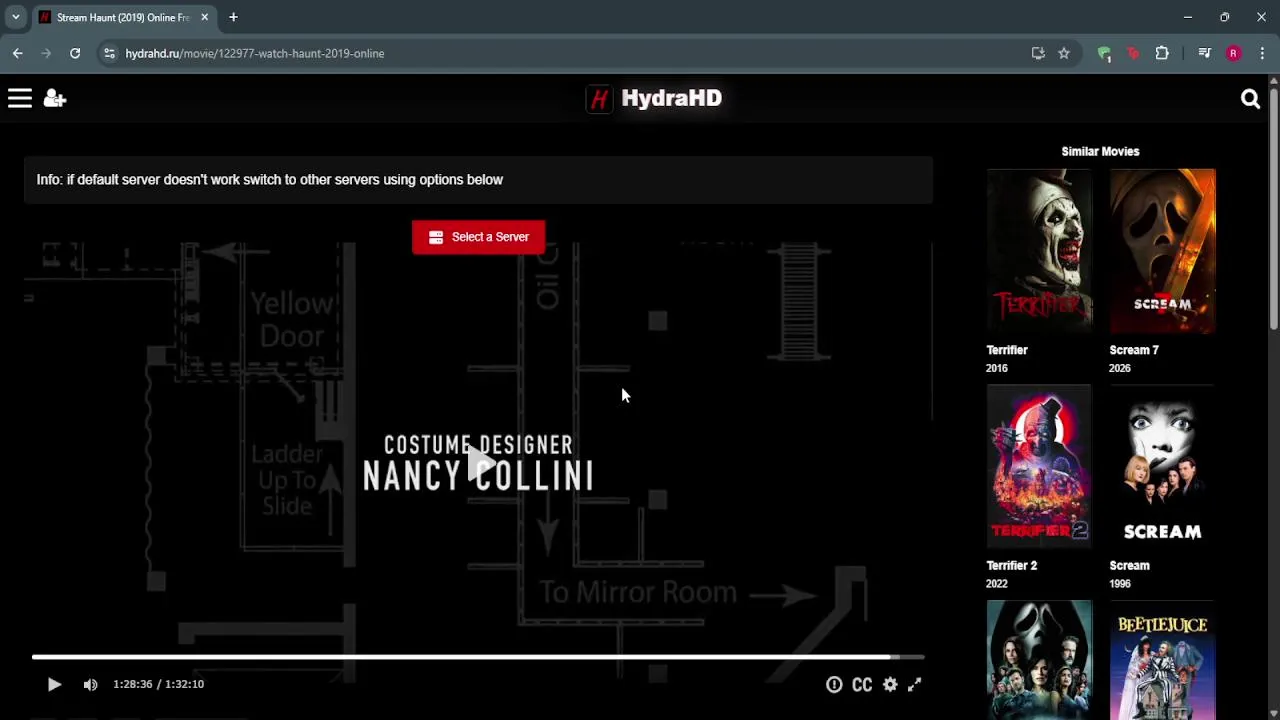The image size is (1280, 720).
Task: Reload the current page
Action: click(x=75, y=53)
